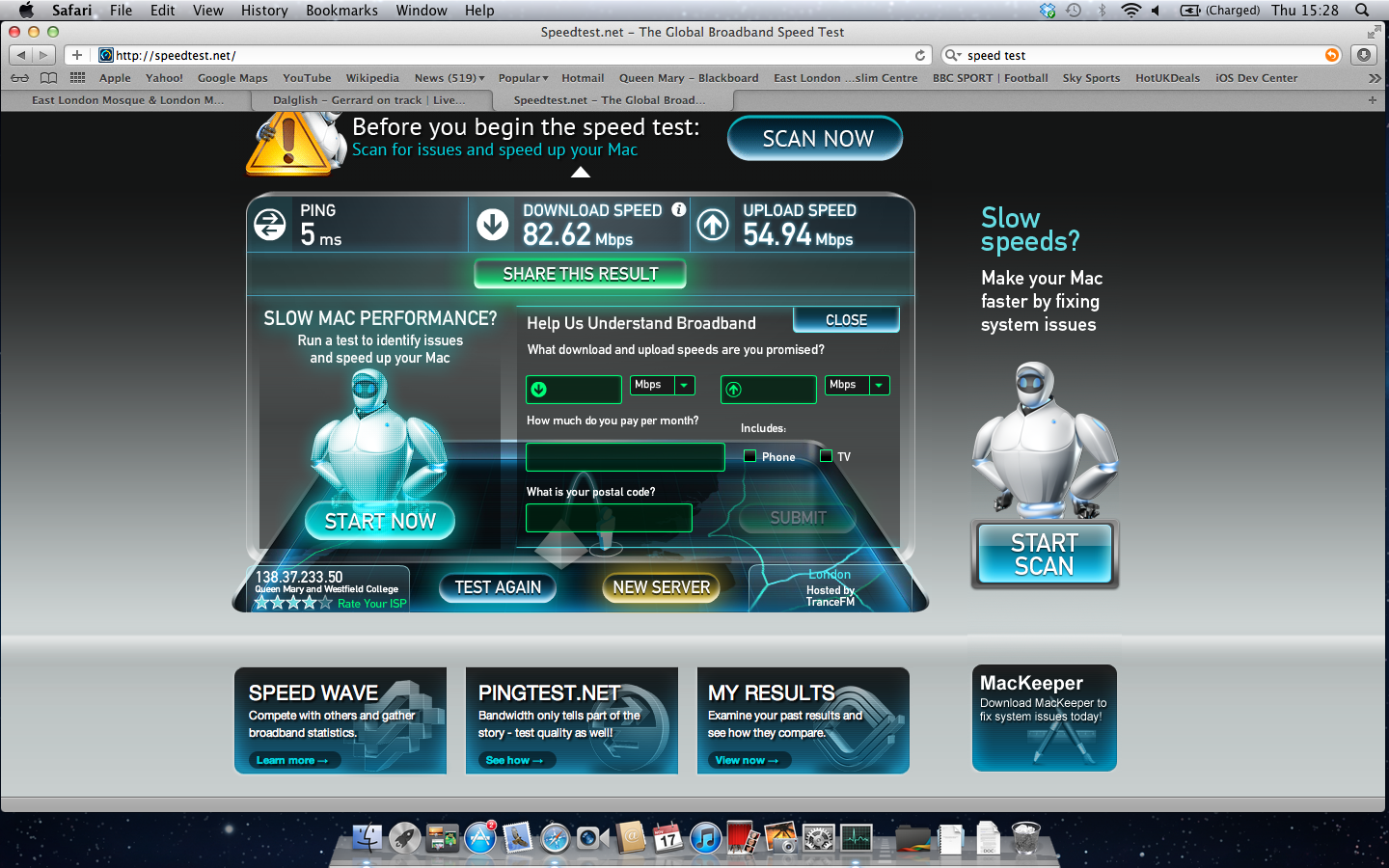This screenshot has width=1389, height=868.
Task: Tick the Phone checkbox
Action: (x=749, y=456)
